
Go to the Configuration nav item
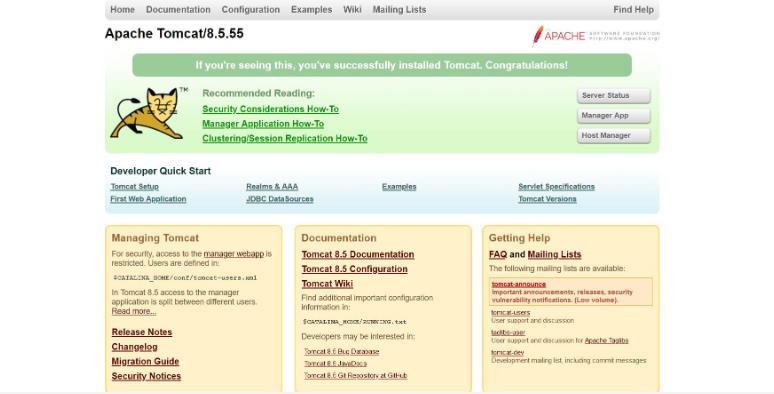(250, 9)
